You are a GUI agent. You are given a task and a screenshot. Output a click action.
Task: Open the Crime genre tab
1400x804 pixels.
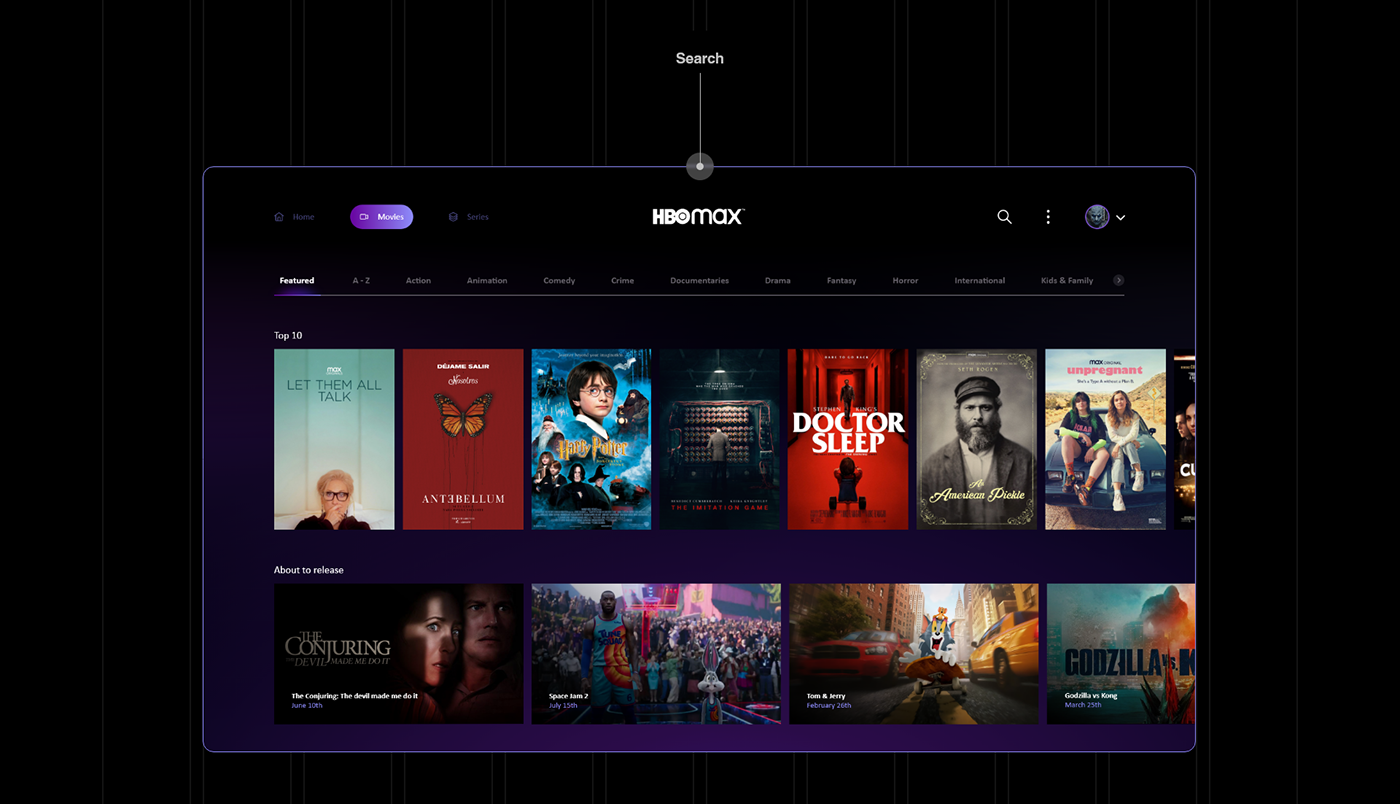[623, 281]
